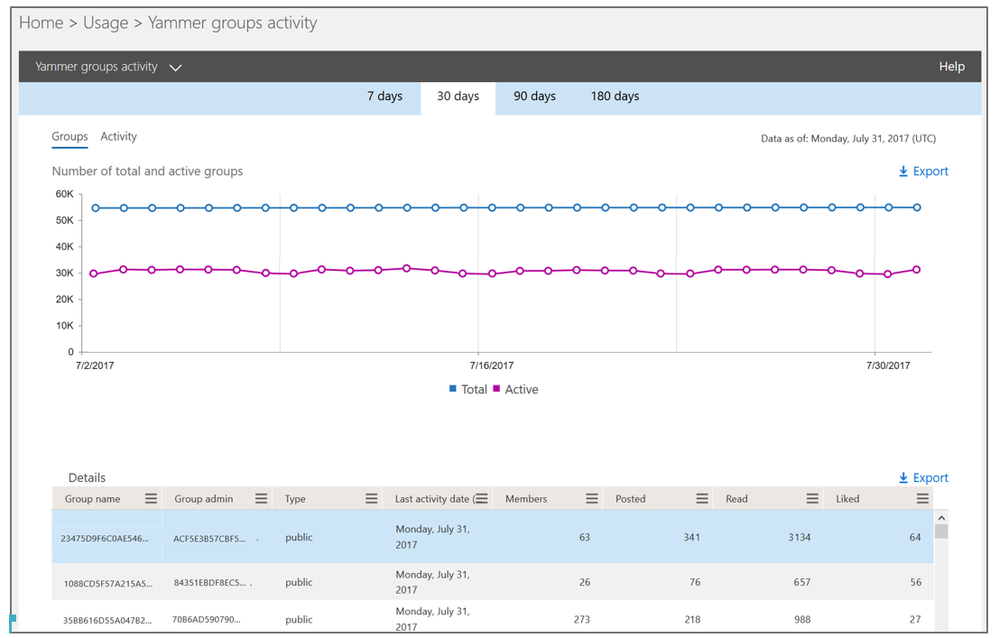Viewport: 999px width, 638px height.
Task: Click the details table scrollbar up arrow
Action: pos(941,518)
